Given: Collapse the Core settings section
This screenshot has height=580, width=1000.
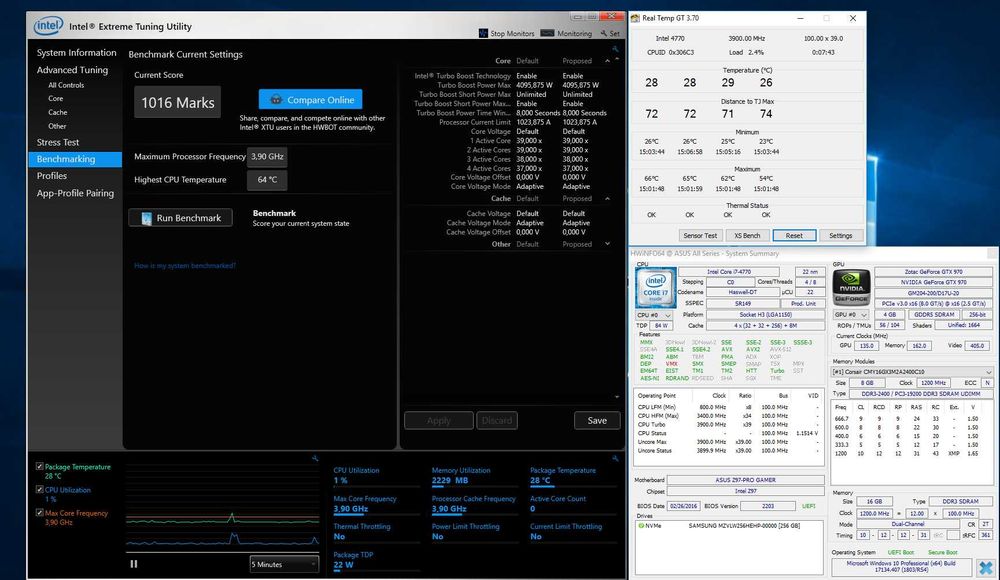Looking at the screenshot, I should 607,61.
